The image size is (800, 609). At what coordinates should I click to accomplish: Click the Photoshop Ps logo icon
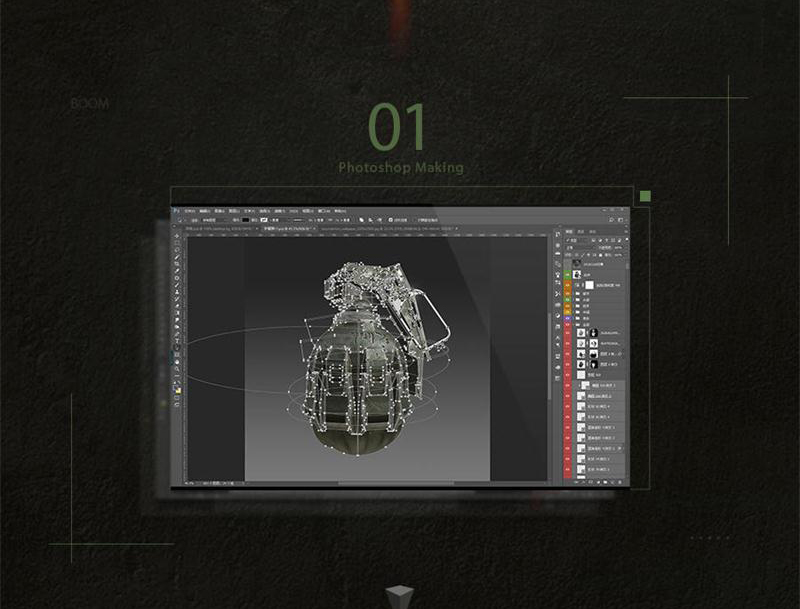[175, 212]
